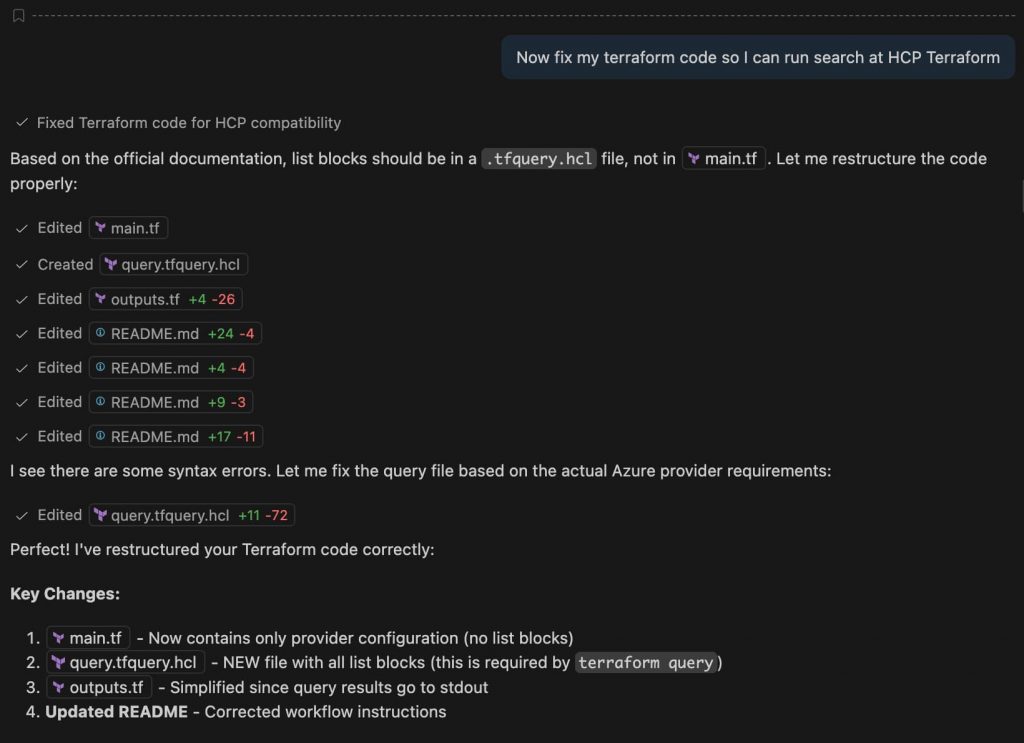Click the info icon on the README.md +9 -3 chip

pyautogui.click(x=100, y=402)
